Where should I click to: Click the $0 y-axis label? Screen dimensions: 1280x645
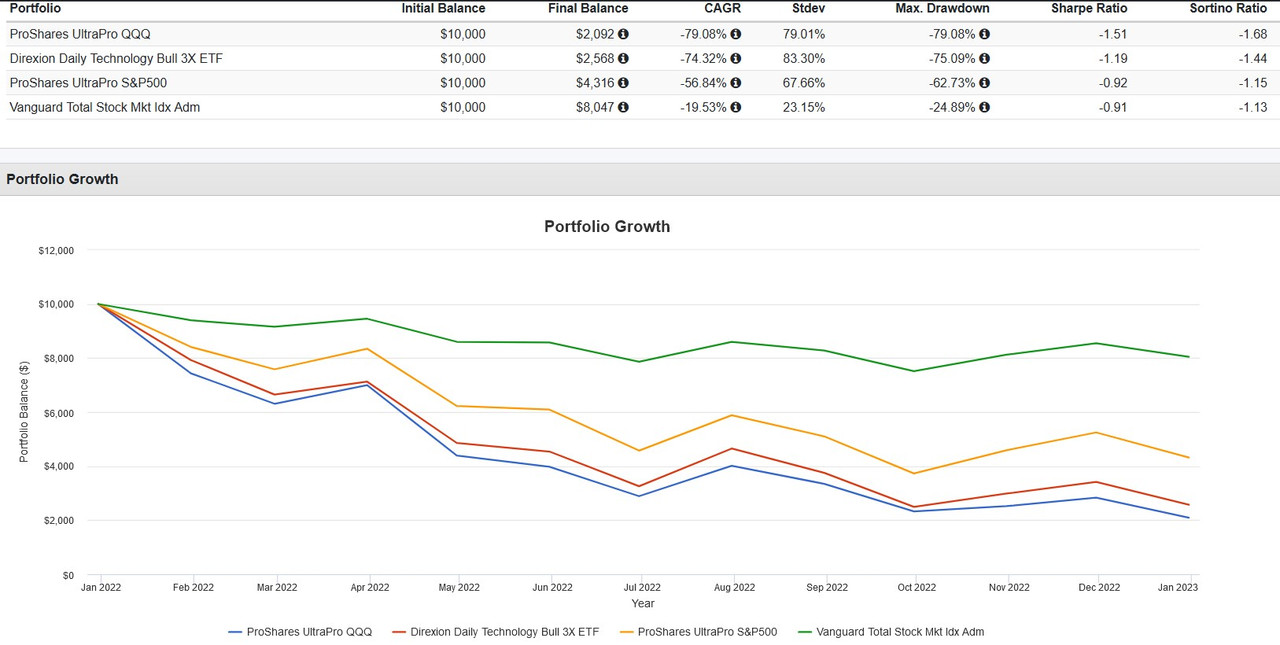68,575
